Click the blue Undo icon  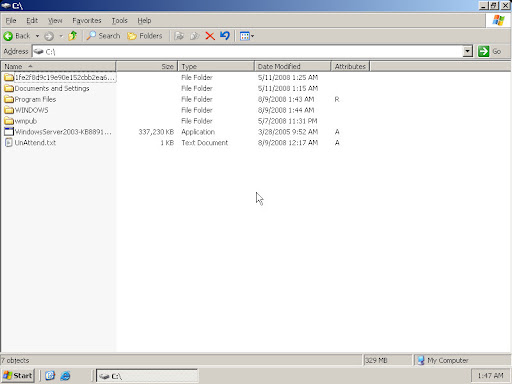pos(225,35)
